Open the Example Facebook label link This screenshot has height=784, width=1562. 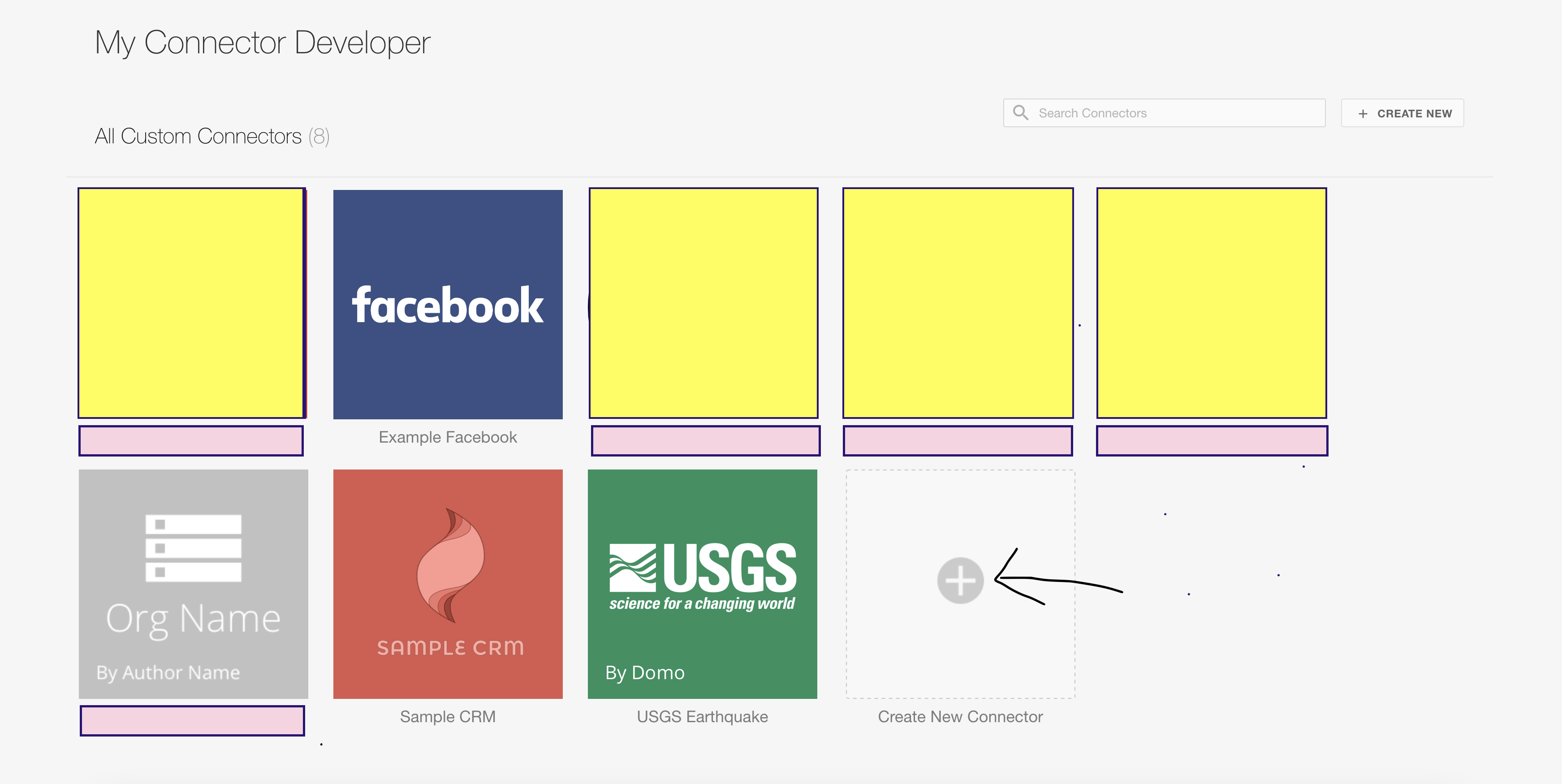pyautogui.click(x=448, y=437)
